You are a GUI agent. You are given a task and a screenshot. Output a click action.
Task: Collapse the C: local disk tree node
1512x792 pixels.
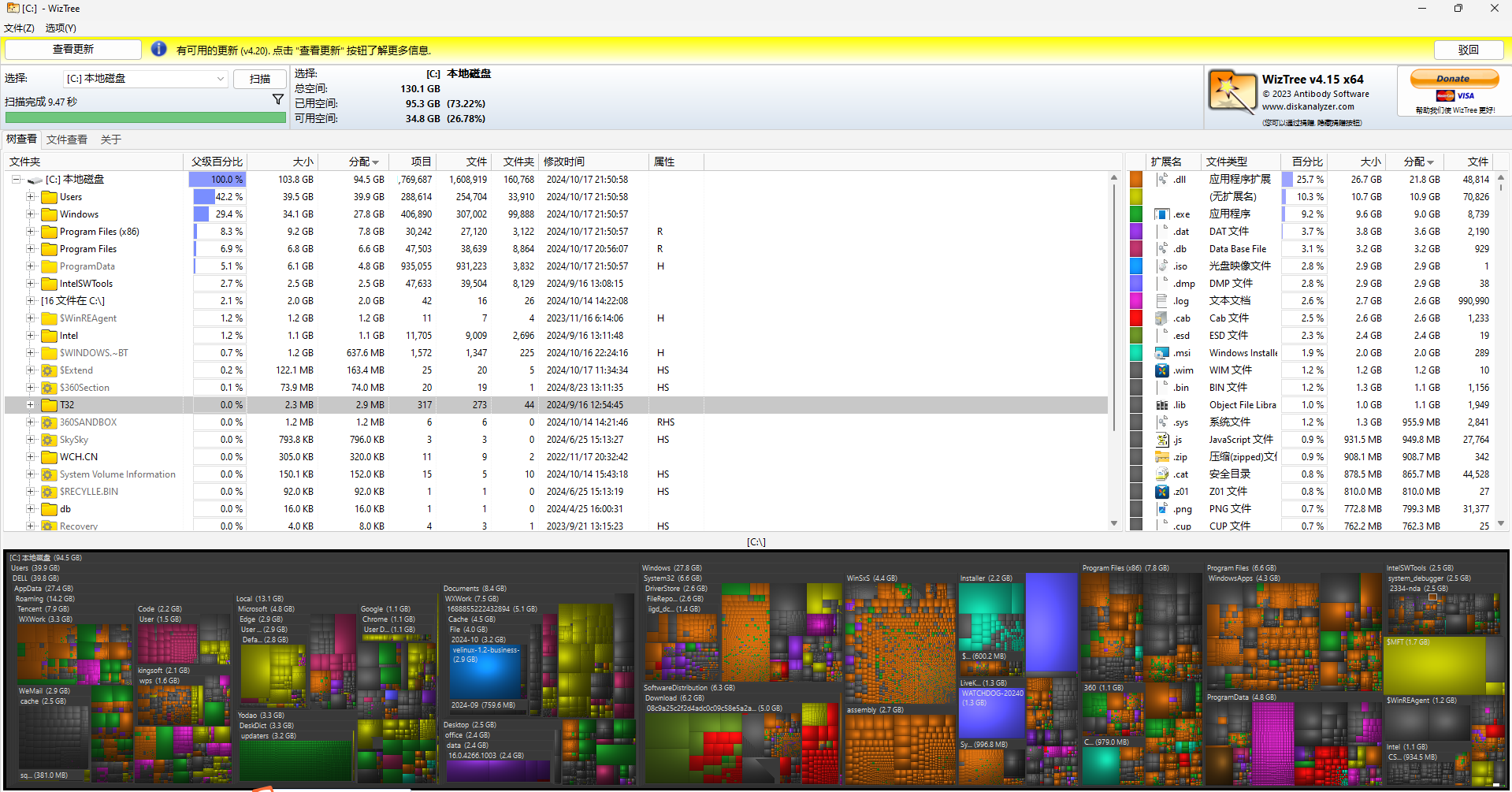tap(16, 180)
